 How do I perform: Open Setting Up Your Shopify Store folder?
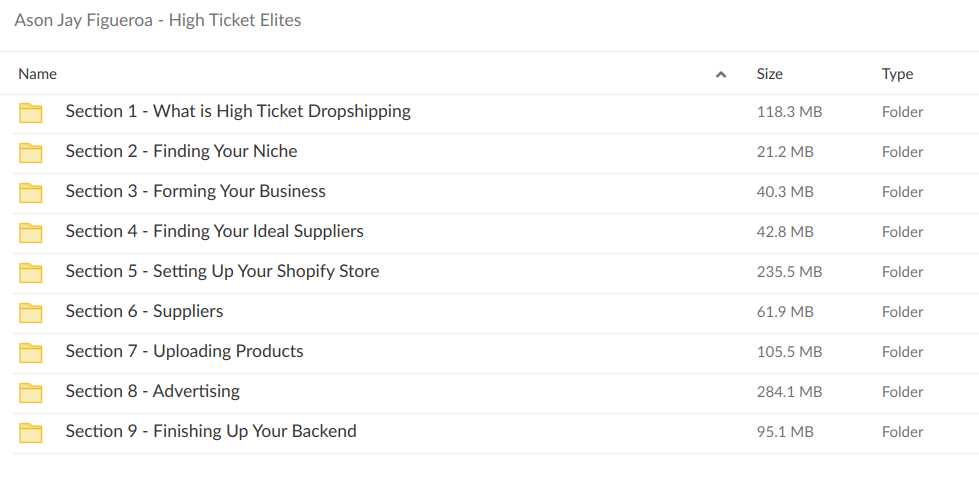tap(222, 271)
